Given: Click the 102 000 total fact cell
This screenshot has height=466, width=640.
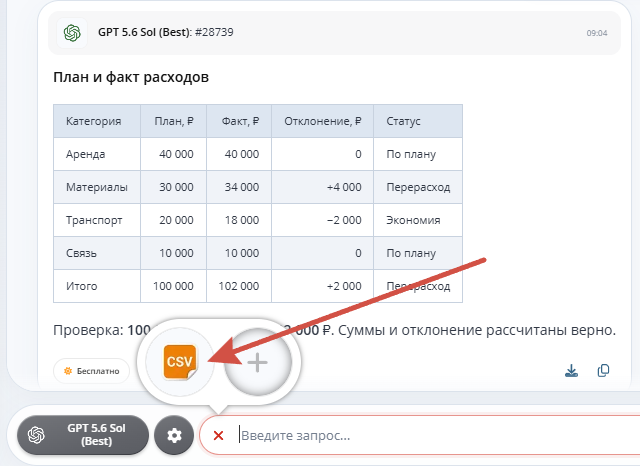Looking at the screenshot, I should click(239, 286).
